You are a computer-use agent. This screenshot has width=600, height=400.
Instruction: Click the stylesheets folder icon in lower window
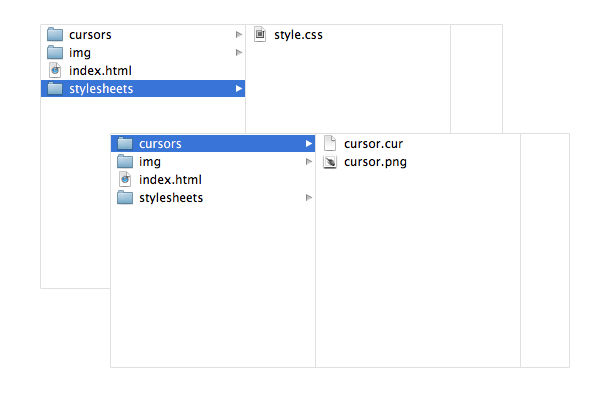[x=125, y=198]
